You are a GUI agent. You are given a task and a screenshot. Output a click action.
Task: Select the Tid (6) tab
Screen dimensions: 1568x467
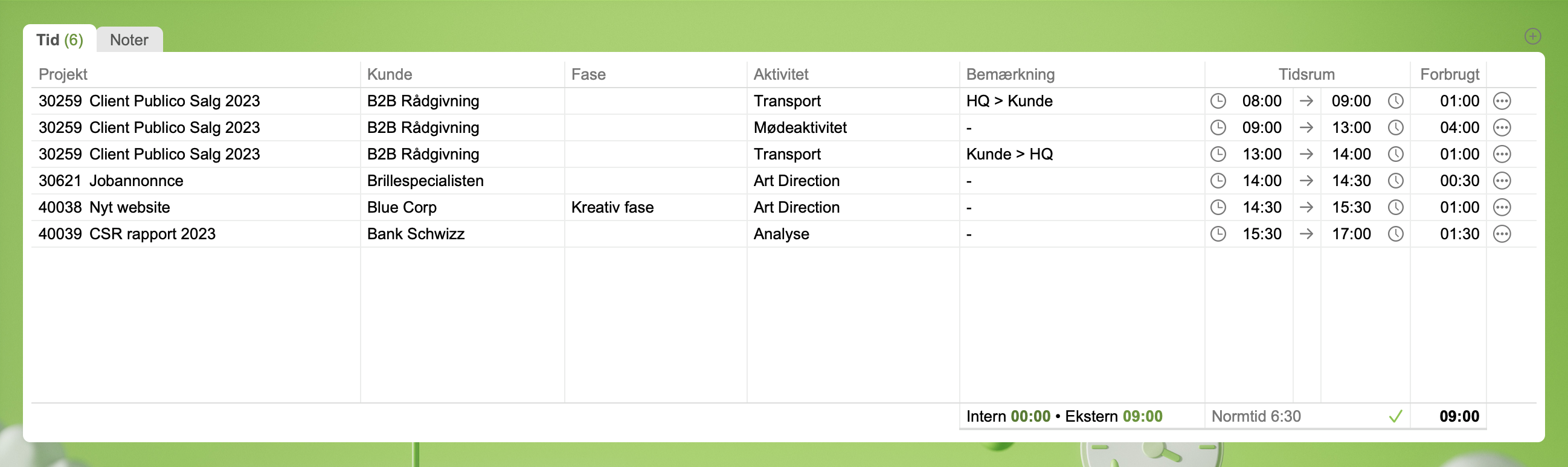point(60,40)
